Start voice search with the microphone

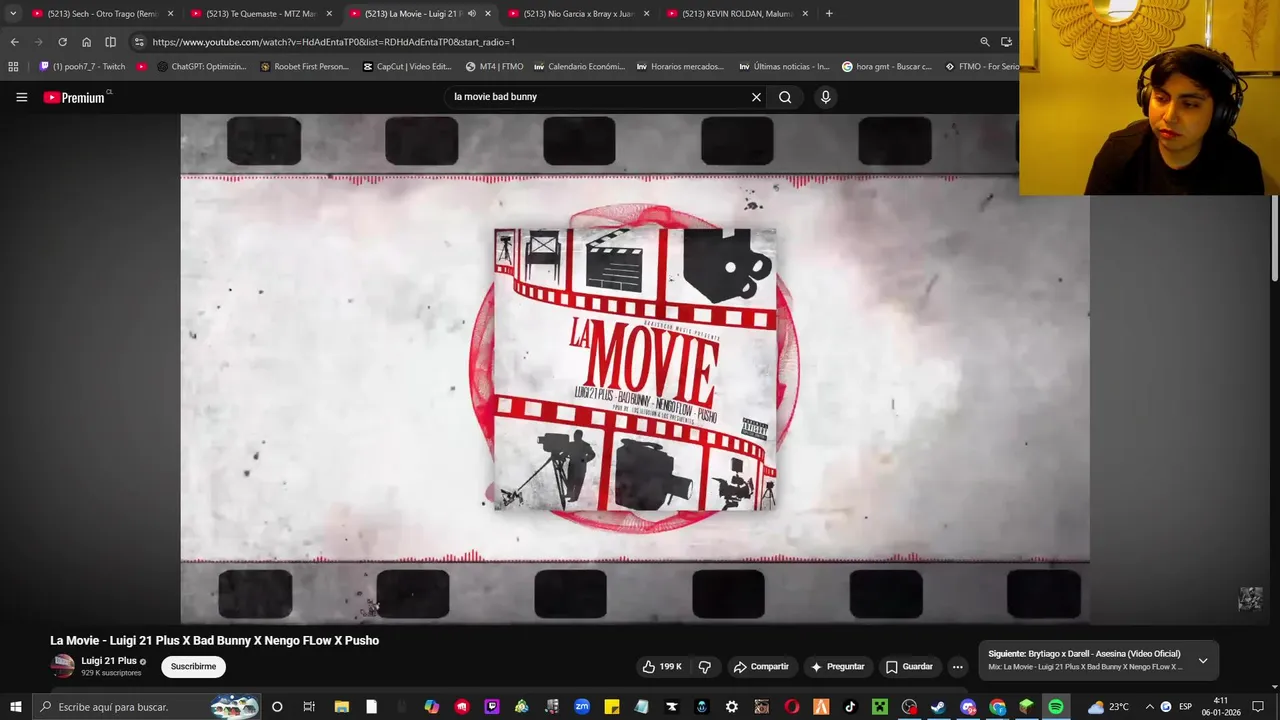pyautogui.click(x=825, y=97)
